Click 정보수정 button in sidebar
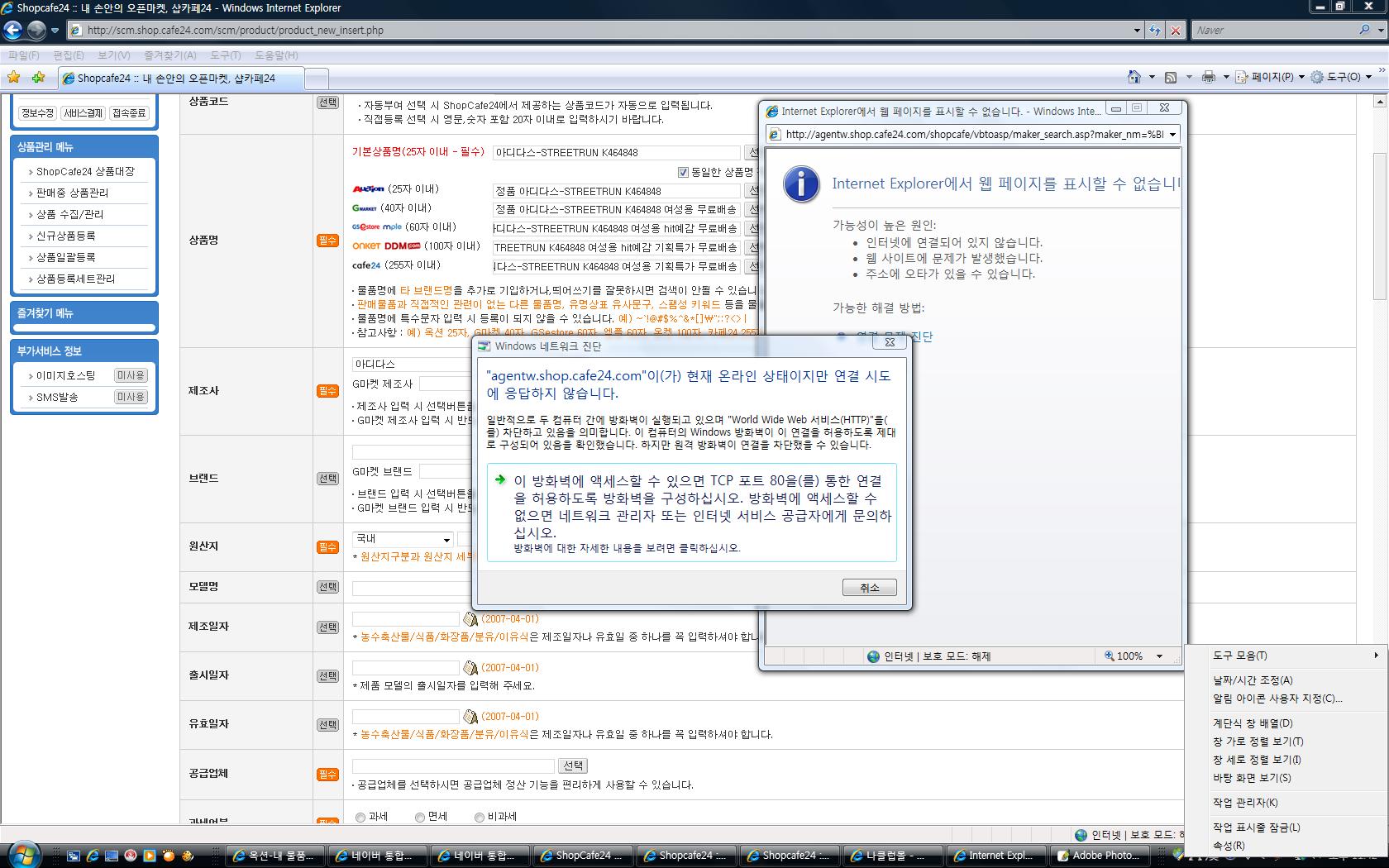This screenshot has height=868, width=1389. point(37,113)
